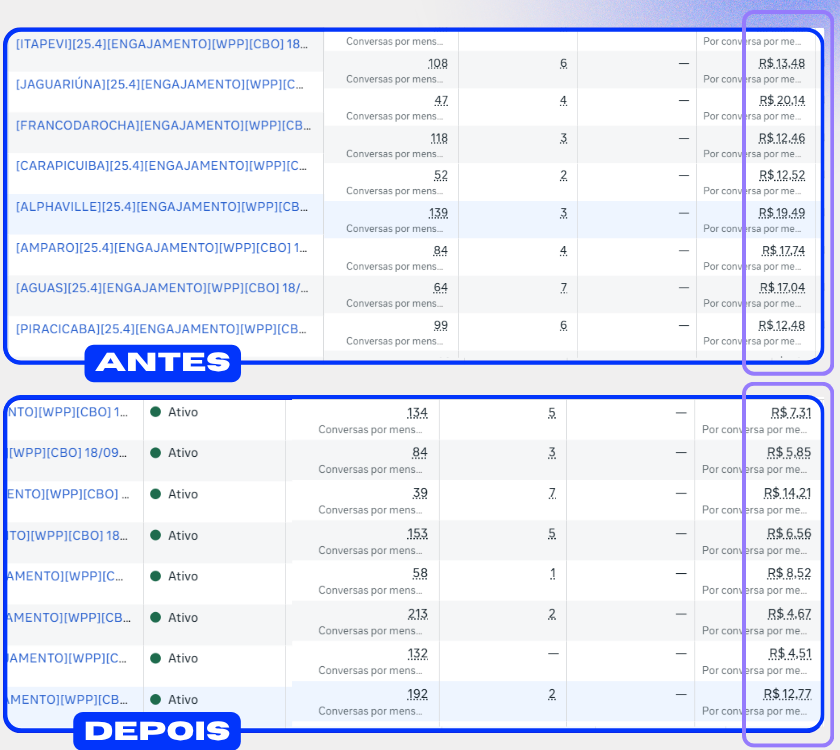840x750 pixels.
Task: Select the R$ 4,67 cost value
Action: point(789,614)
